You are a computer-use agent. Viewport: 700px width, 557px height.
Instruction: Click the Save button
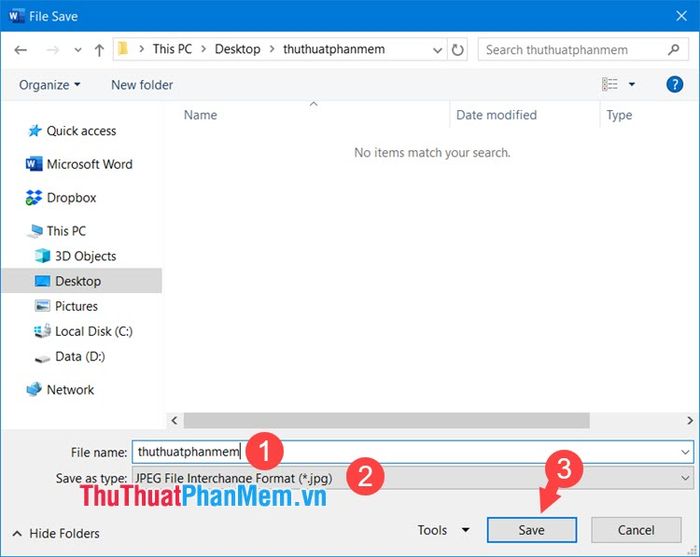click(x=531, y=530)
